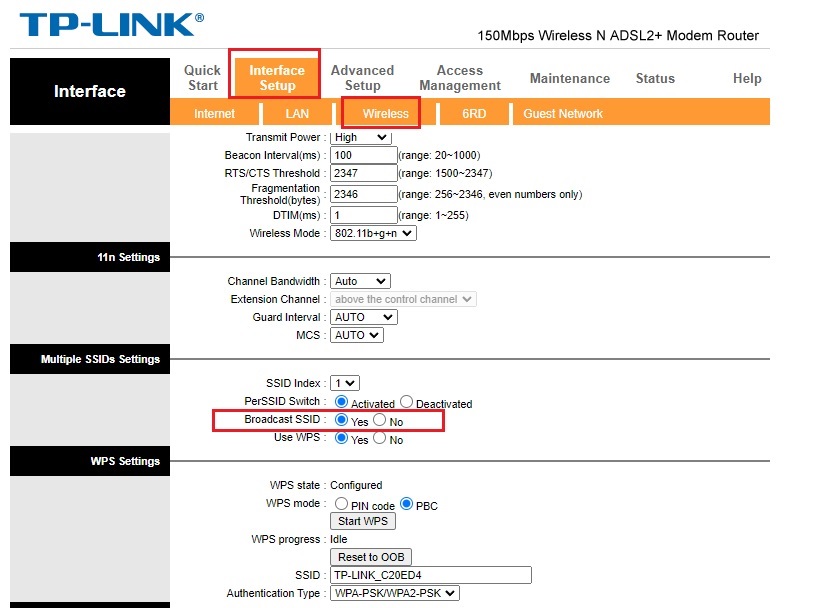This screenshot has width=818, height=608.
Task: Click the Beacon Interval range hint text
Action: coord(439,156)
